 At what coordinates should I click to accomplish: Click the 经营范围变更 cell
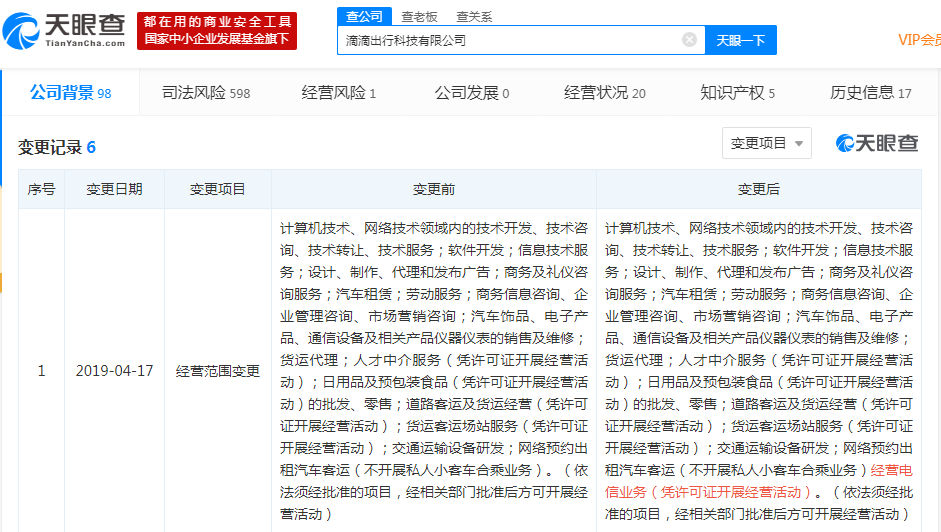tap(217, 371)
